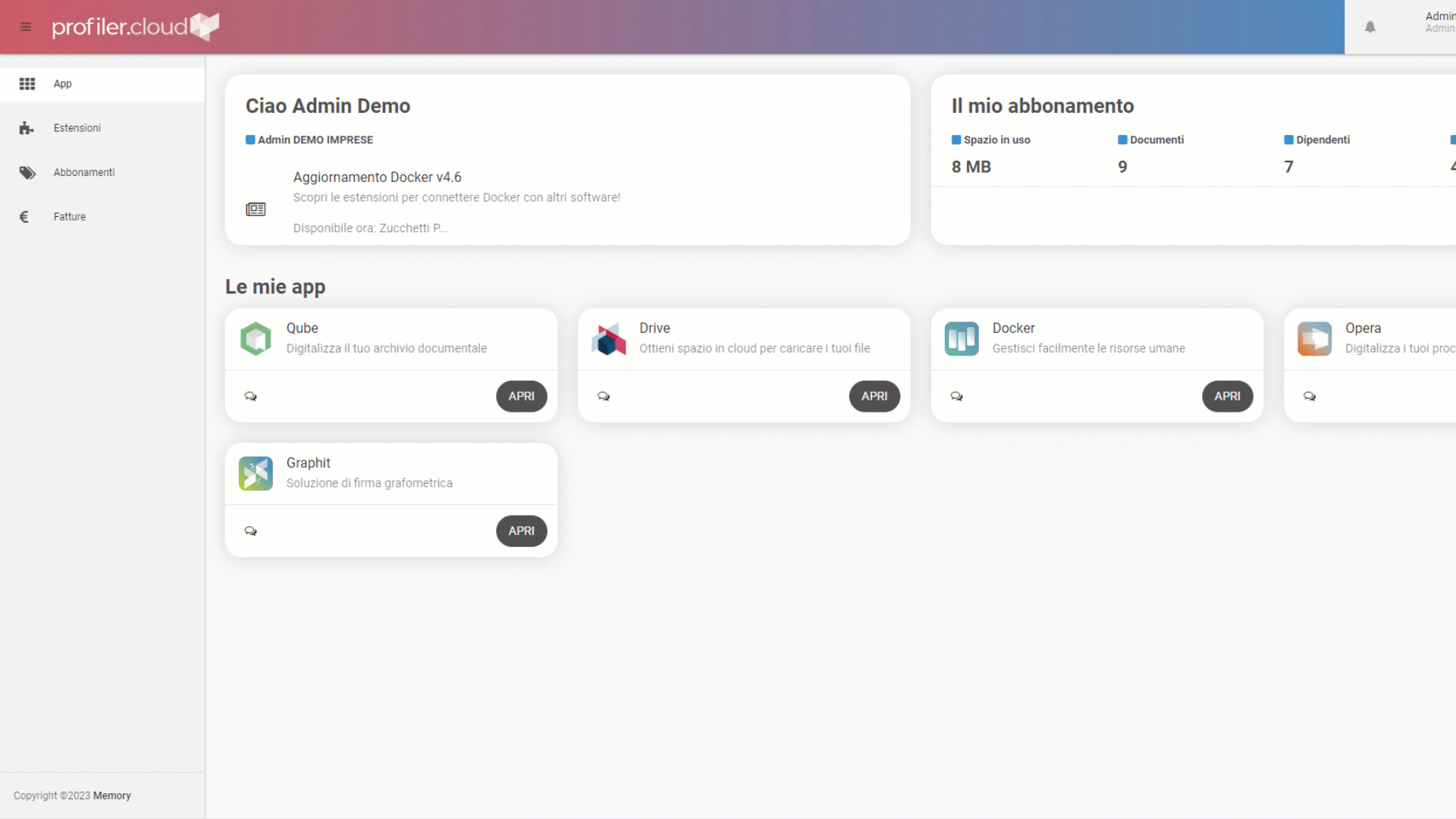Open Abbonamenti in sidebar
Image resolution: width=1456 pixels, height=819 pixels.
point(83,173)
